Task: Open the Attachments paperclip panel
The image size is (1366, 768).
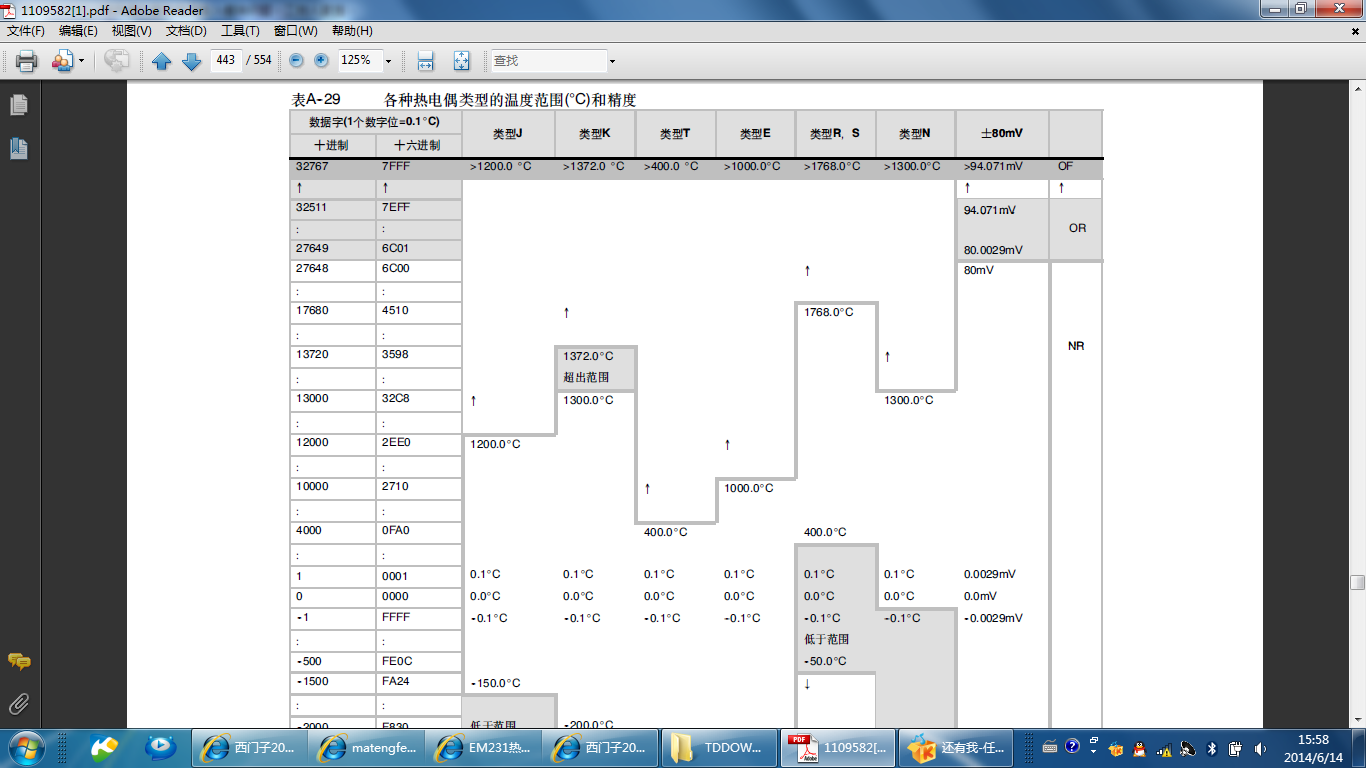Action: point(18,704)
